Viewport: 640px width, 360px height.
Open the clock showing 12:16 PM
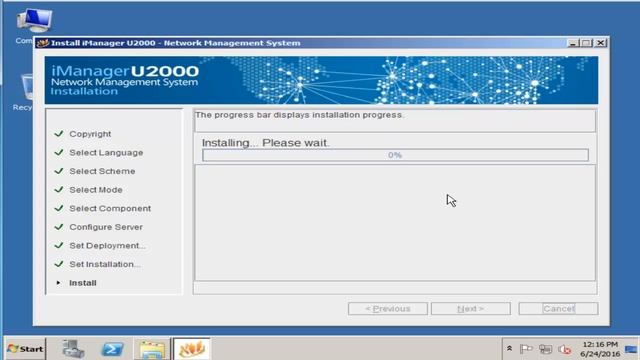point(600,349)
